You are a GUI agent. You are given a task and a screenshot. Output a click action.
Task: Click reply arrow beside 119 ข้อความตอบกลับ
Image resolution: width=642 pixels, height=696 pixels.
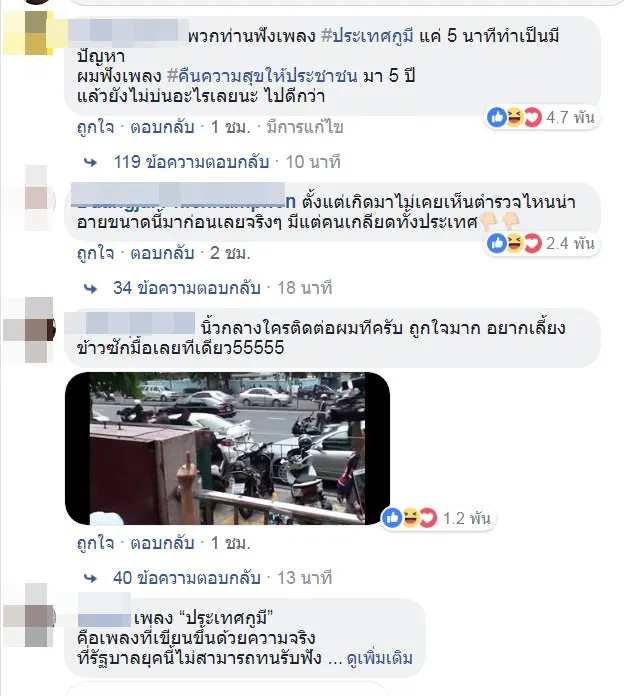coord(91,162)
